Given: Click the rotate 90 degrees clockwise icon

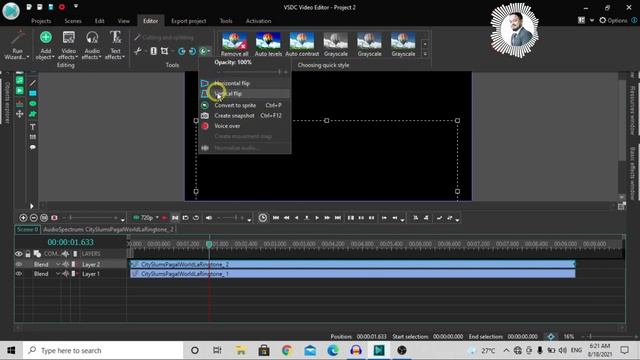Looking at the screenshot, I should coord(182,51).
